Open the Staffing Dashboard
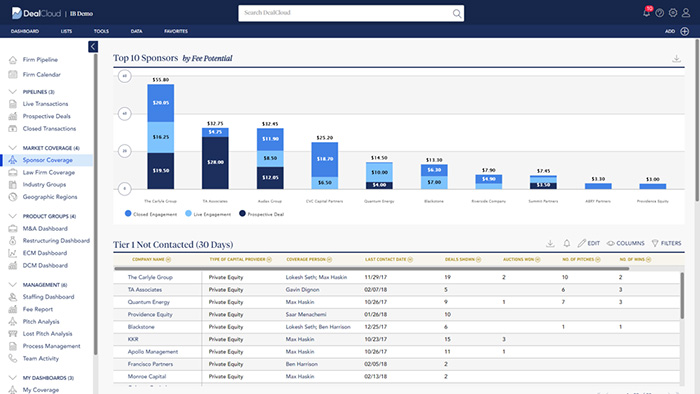The height and width of the screenshot is (394, 700). click(48, 297)
